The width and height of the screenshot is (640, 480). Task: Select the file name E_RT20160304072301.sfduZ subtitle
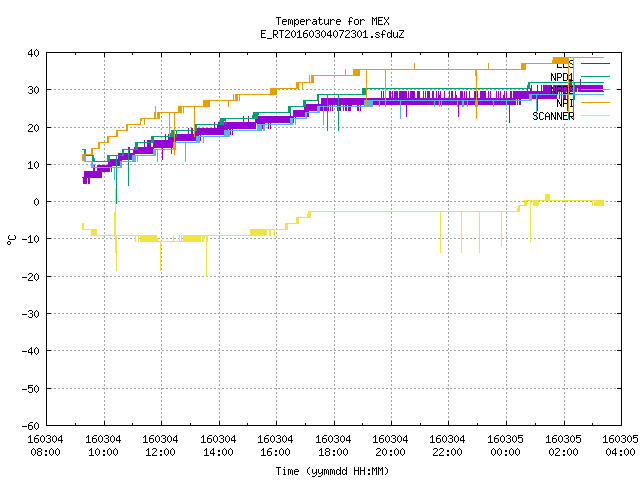pos(332,34)
